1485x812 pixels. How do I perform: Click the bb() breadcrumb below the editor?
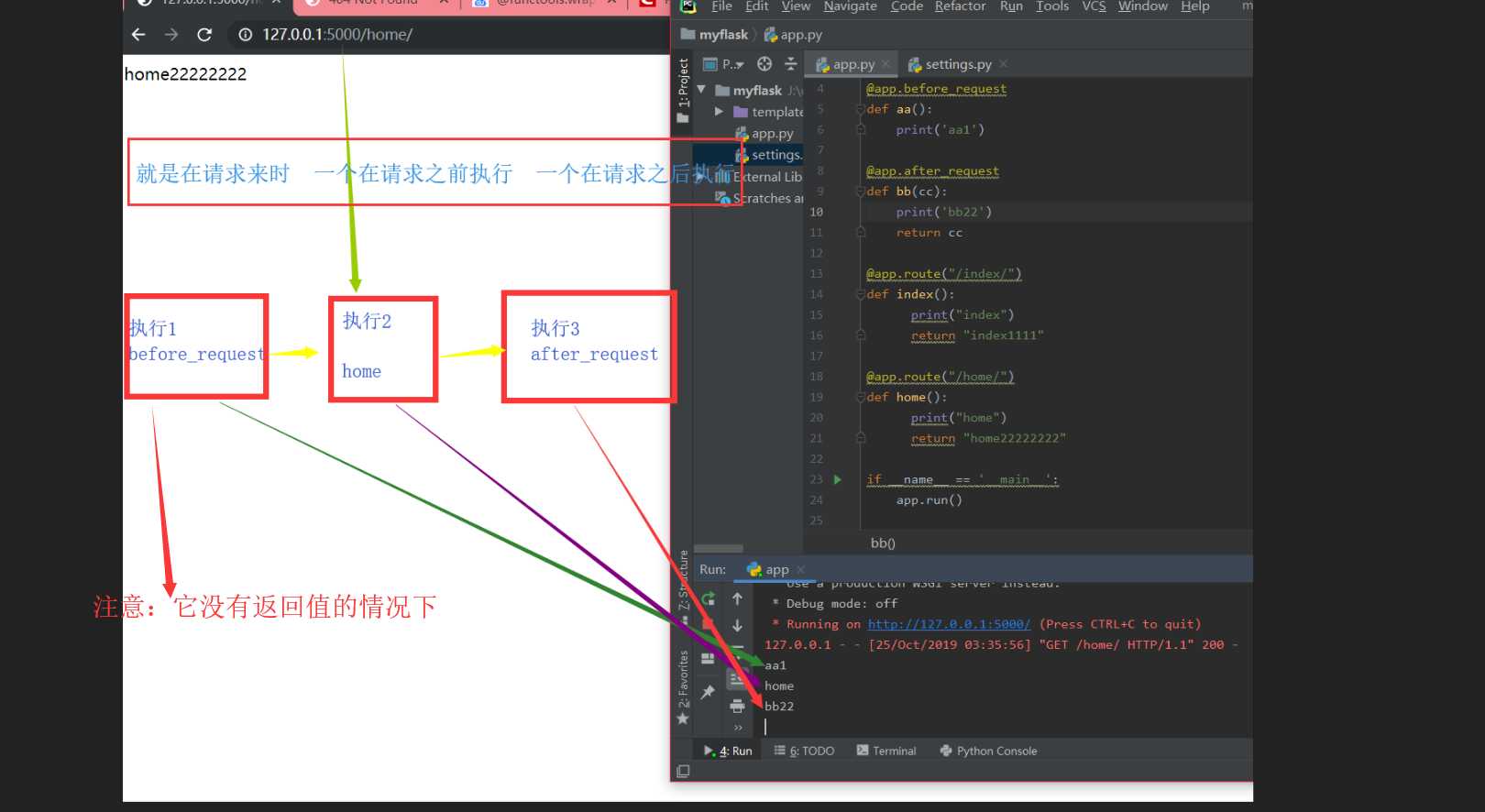click(x=883, y=543)
